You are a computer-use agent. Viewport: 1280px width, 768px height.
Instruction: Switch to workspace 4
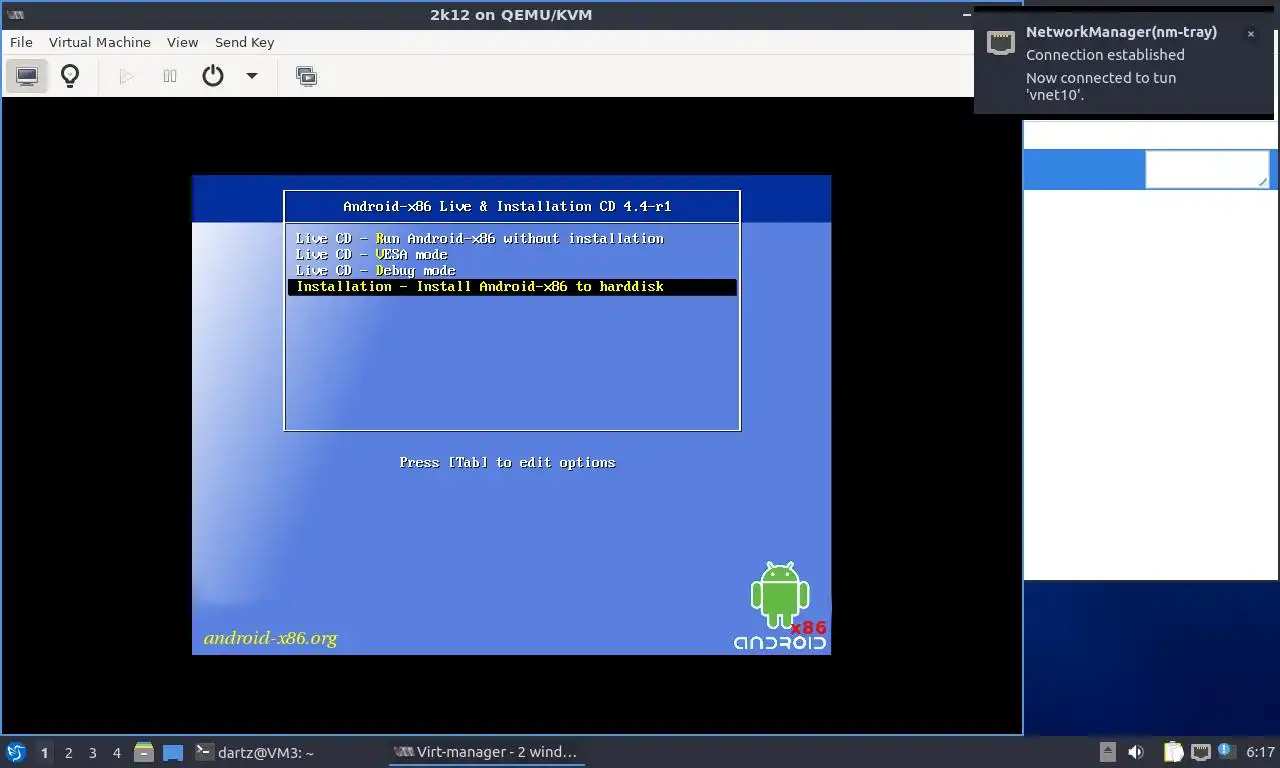116,753
